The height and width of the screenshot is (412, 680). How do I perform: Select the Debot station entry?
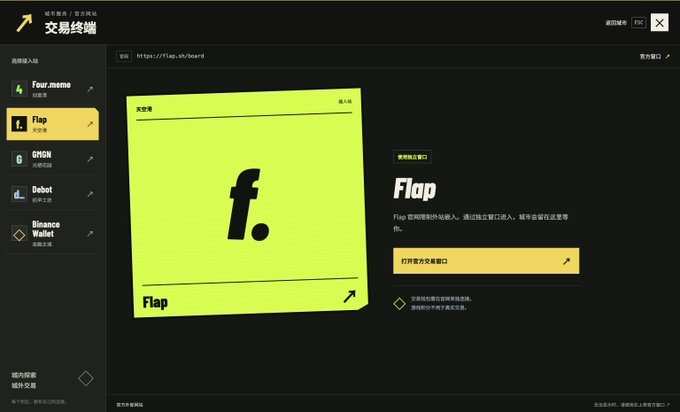[x=53, y=194]
